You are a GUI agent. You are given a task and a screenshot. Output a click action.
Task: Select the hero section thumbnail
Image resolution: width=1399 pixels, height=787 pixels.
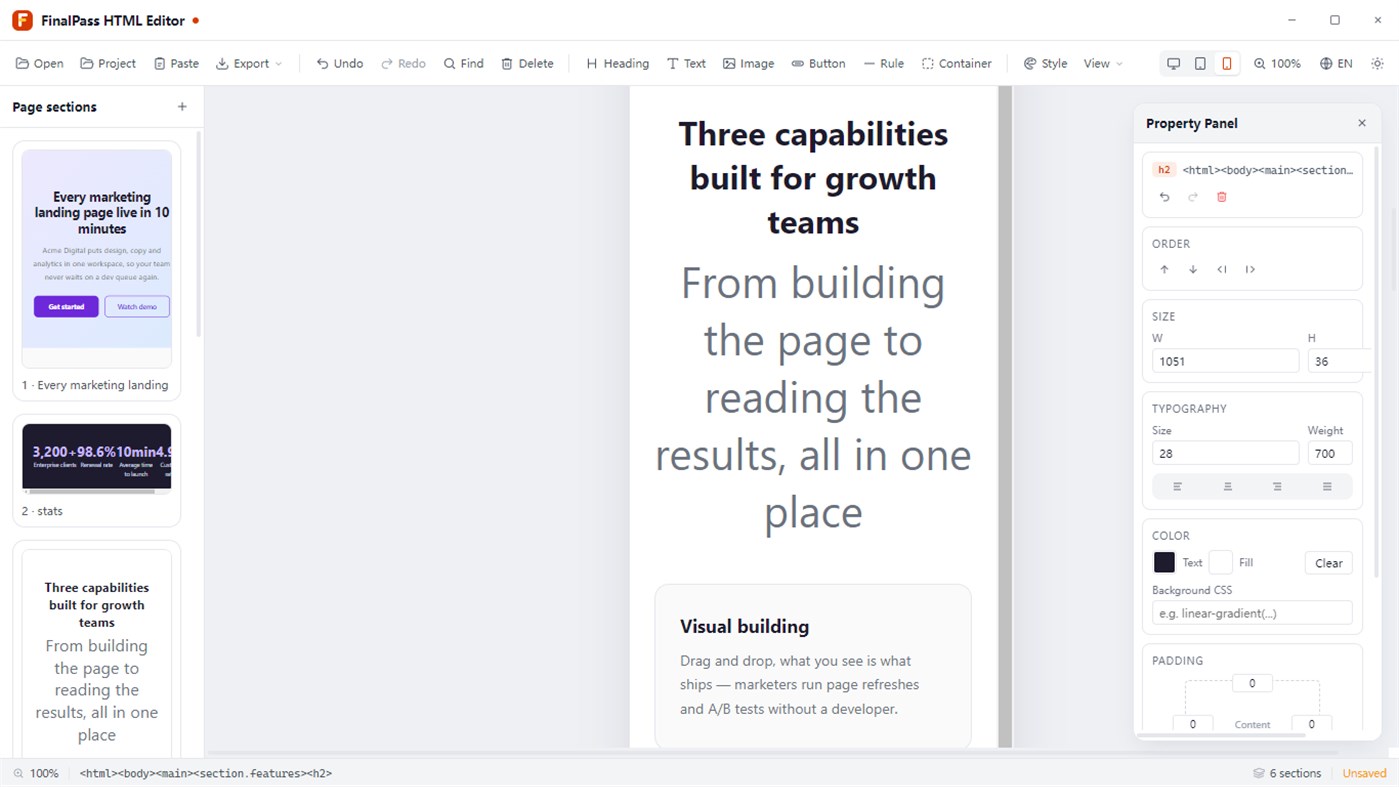97,258
